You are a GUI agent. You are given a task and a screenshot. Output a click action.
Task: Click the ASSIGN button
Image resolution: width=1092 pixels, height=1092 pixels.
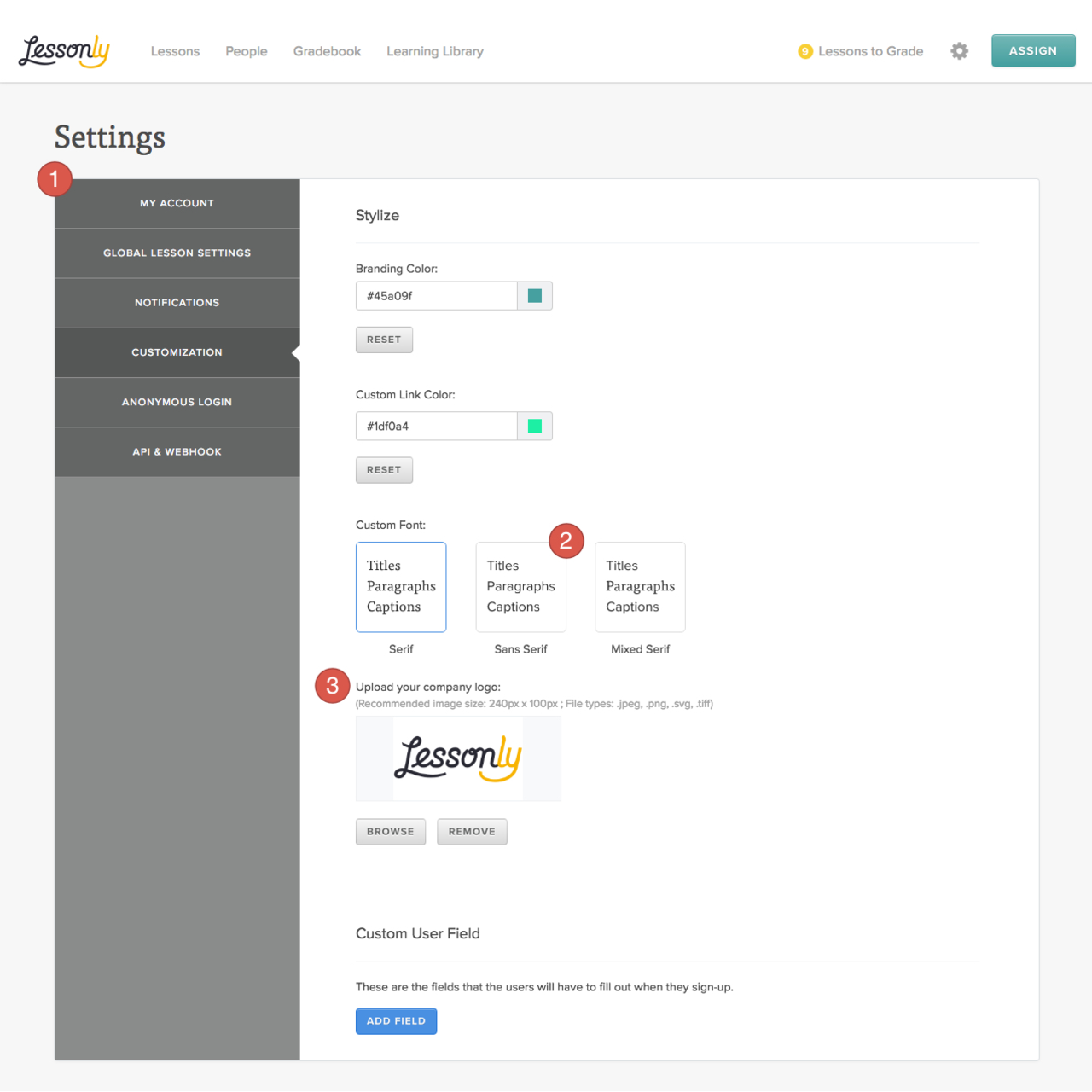coord(1033,50)
